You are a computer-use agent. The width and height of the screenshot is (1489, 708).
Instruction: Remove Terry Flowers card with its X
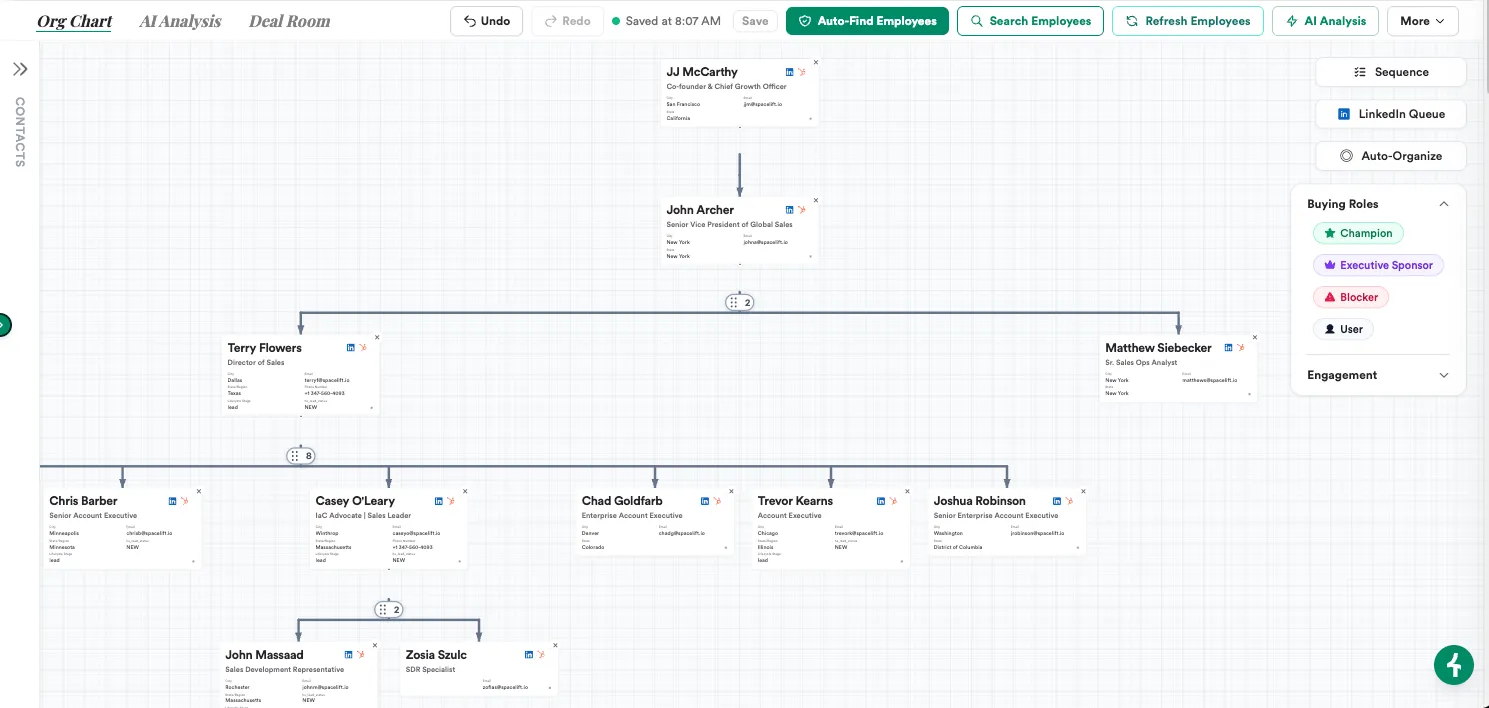click(x=376, y=338)
